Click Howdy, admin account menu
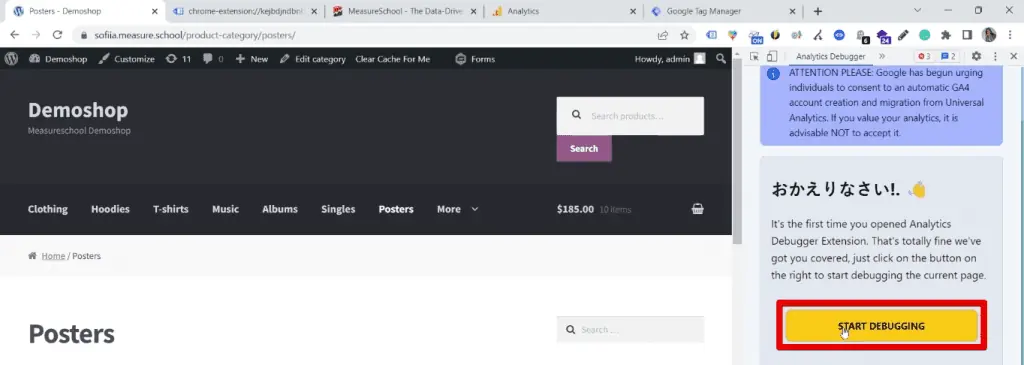Screen dimensions: 1024x365 (x=670, y=59)
